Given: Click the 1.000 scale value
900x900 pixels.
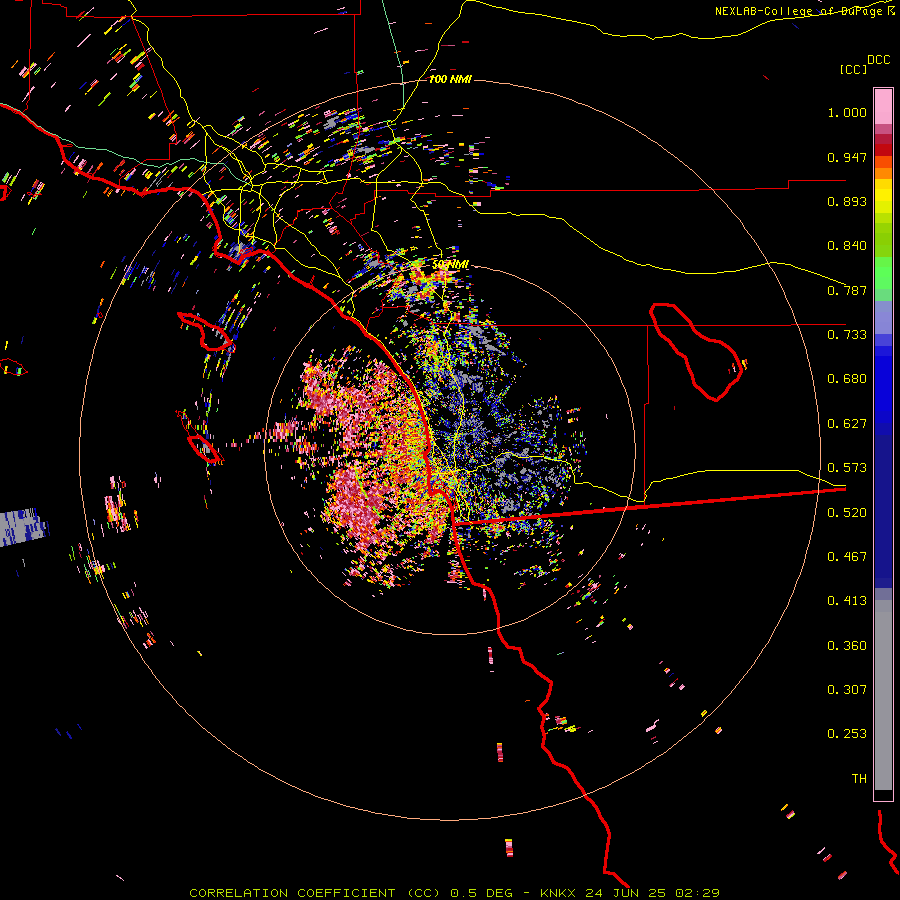Looking at the screenshot, I should tap(847, 112).
